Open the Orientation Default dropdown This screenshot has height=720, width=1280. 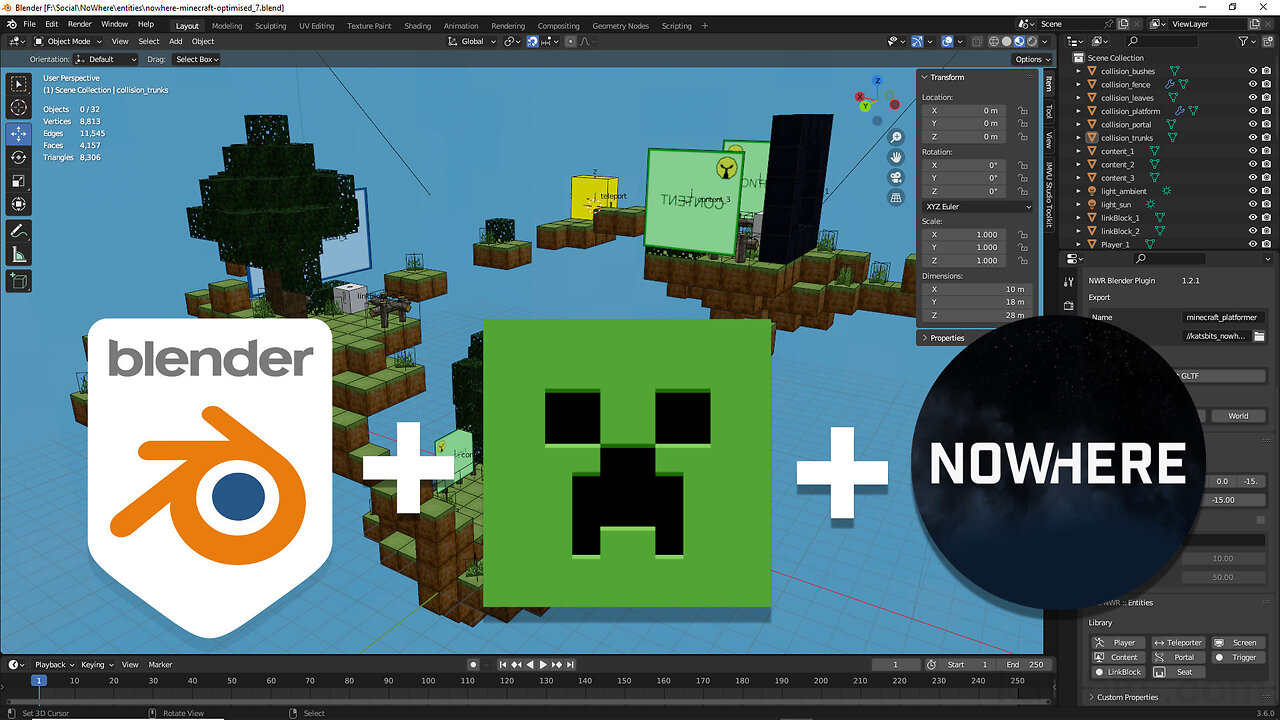click(x=107, y=59)
